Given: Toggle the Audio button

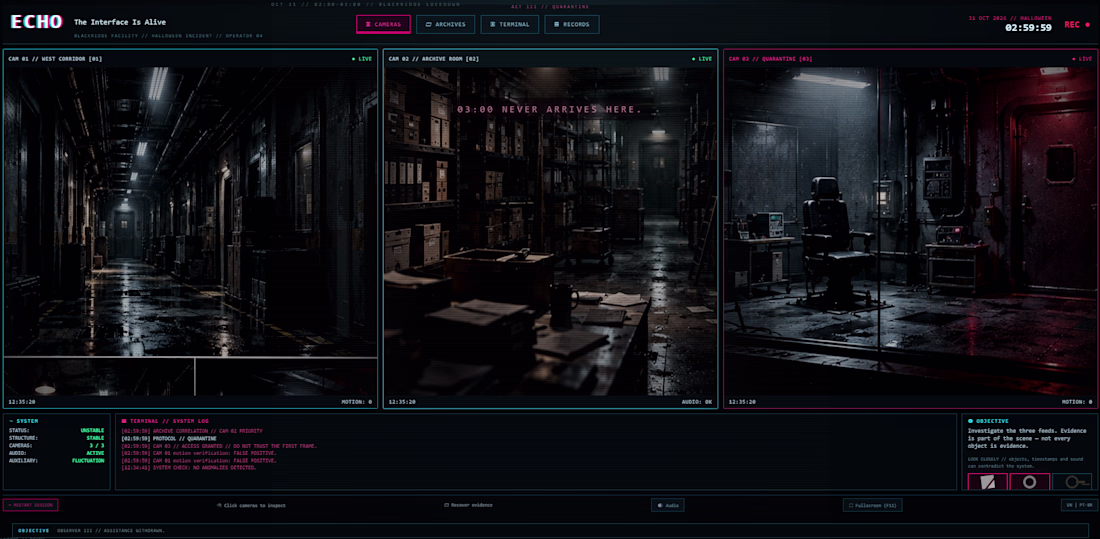Looking at the screenshot, I should coord(668,505).
